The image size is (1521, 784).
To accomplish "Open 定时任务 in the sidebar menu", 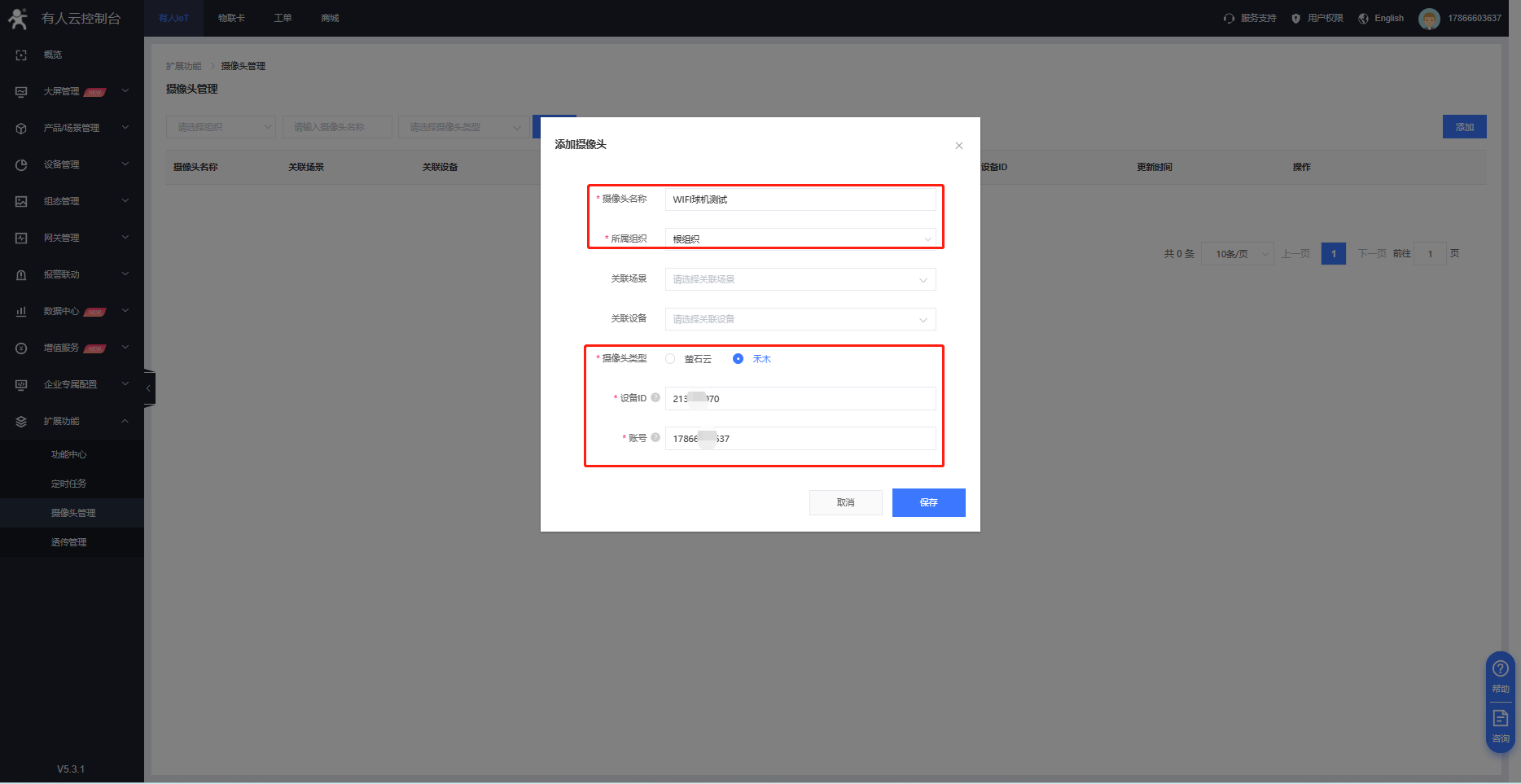I will (x=68, y=484).
